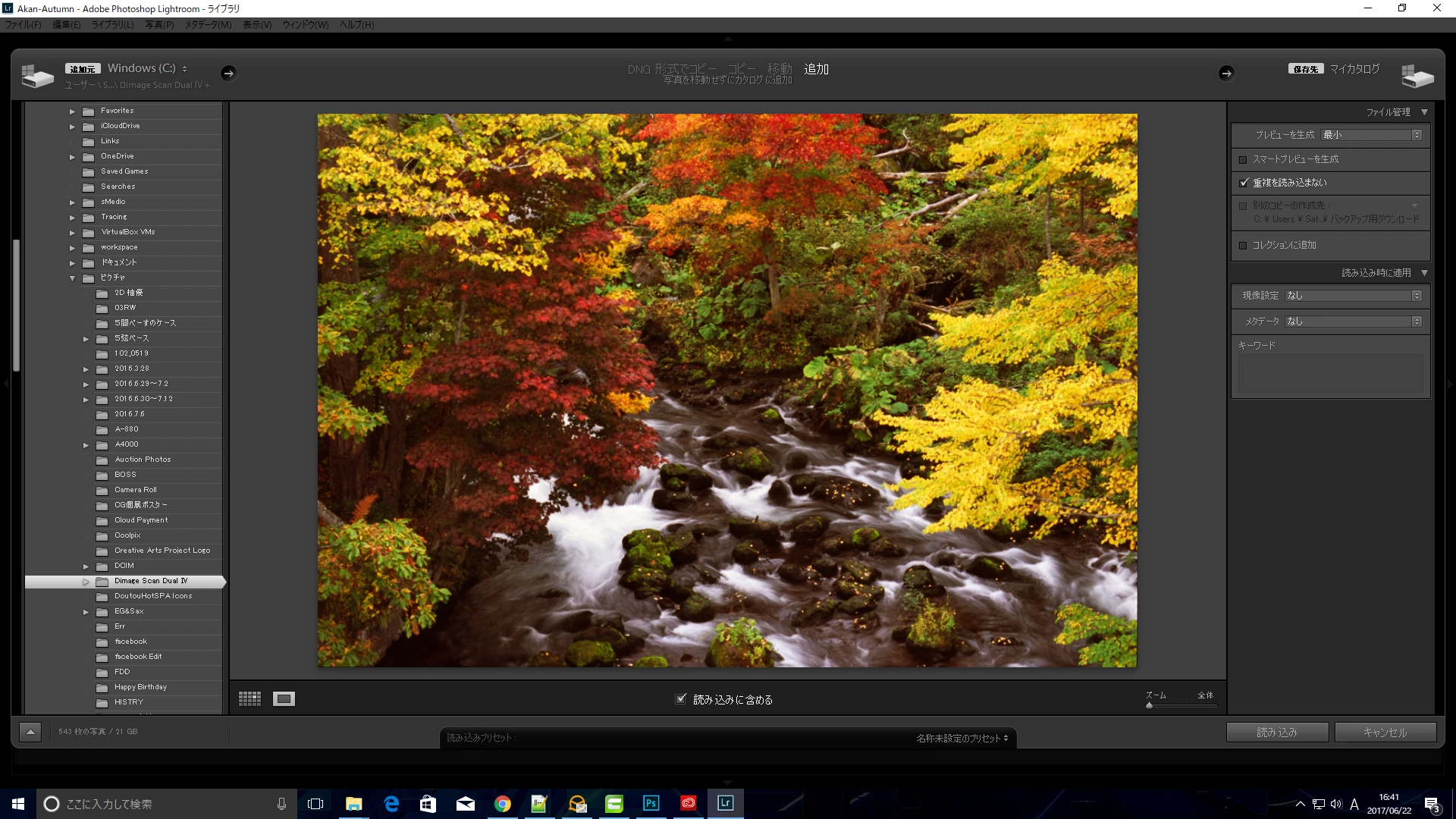This screenshot has height=819, width=1456.
Task: Adjust the ズーム slider
Action: click(1150, 705)
